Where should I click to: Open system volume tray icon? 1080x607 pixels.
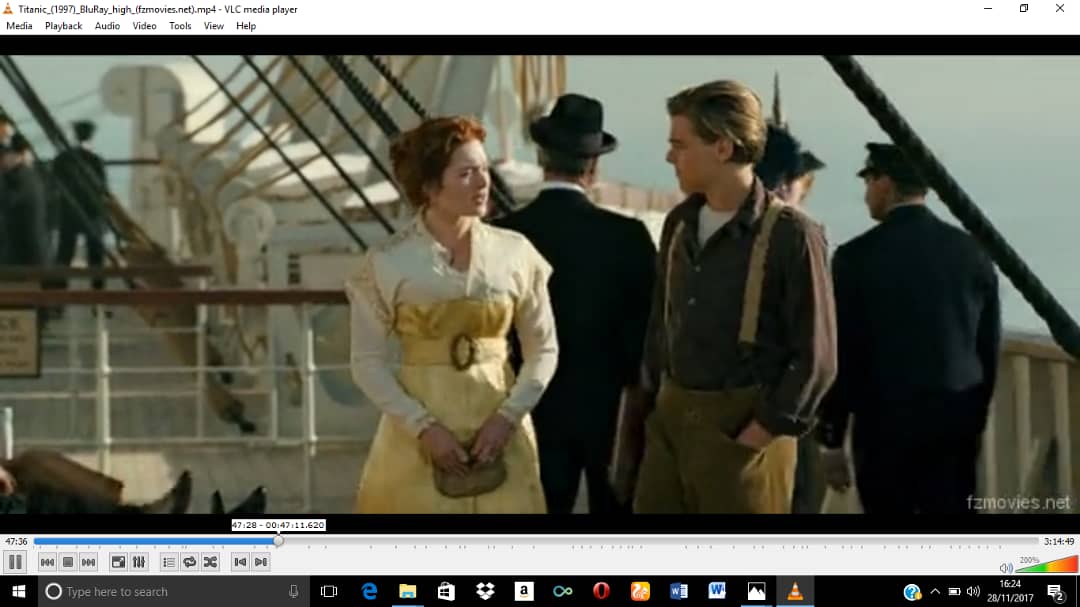point(973,591)
